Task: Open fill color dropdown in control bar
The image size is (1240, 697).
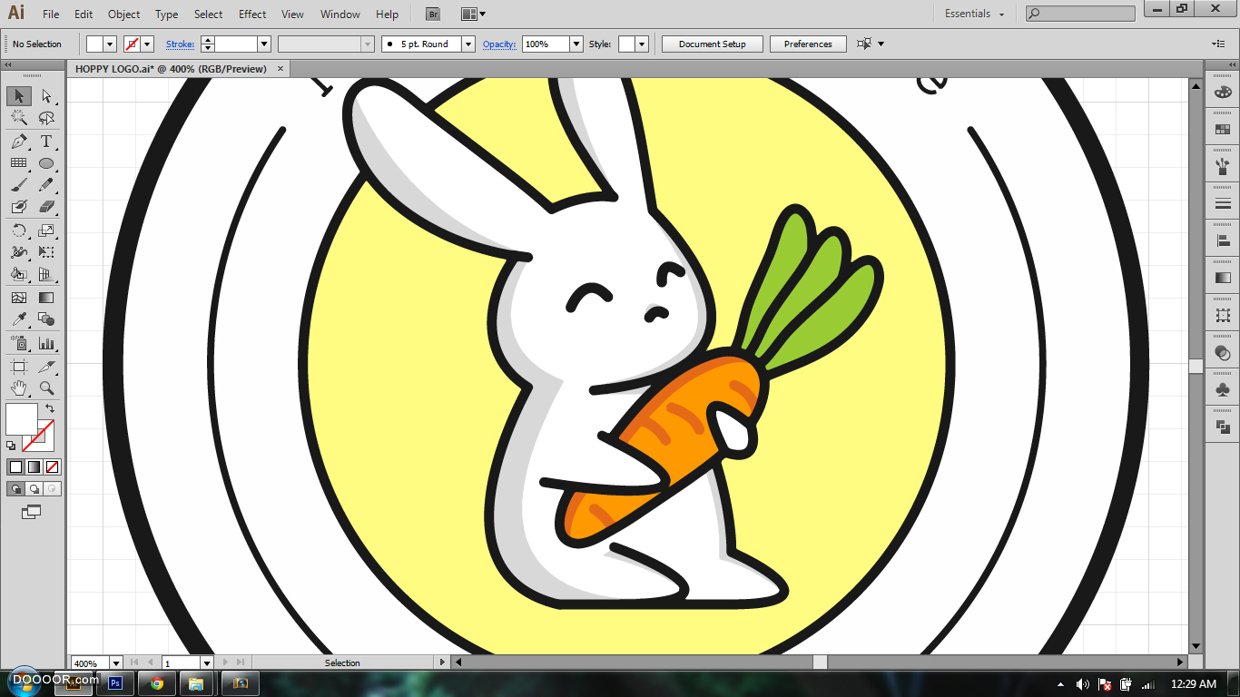Action: pyautogui.click(x=110, y=44)
